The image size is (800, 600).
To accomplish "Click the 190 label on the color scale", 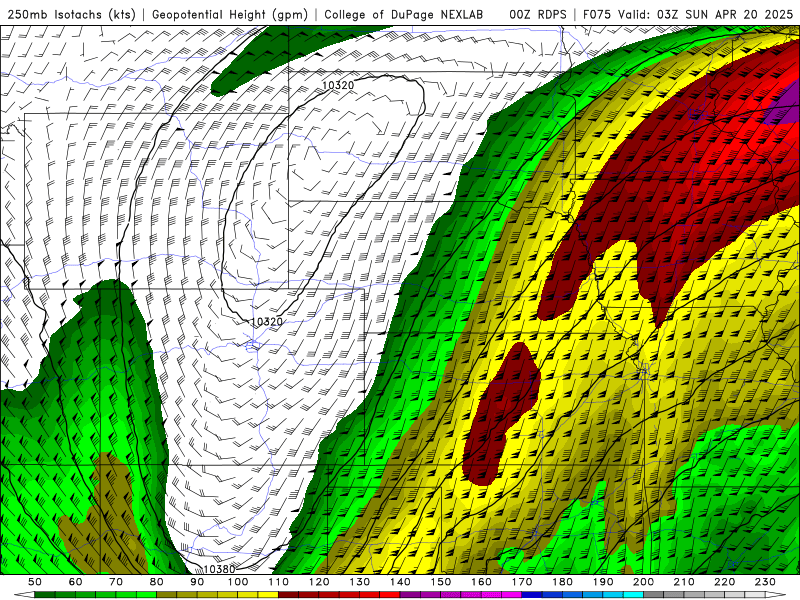I will [x=603, y=582].
